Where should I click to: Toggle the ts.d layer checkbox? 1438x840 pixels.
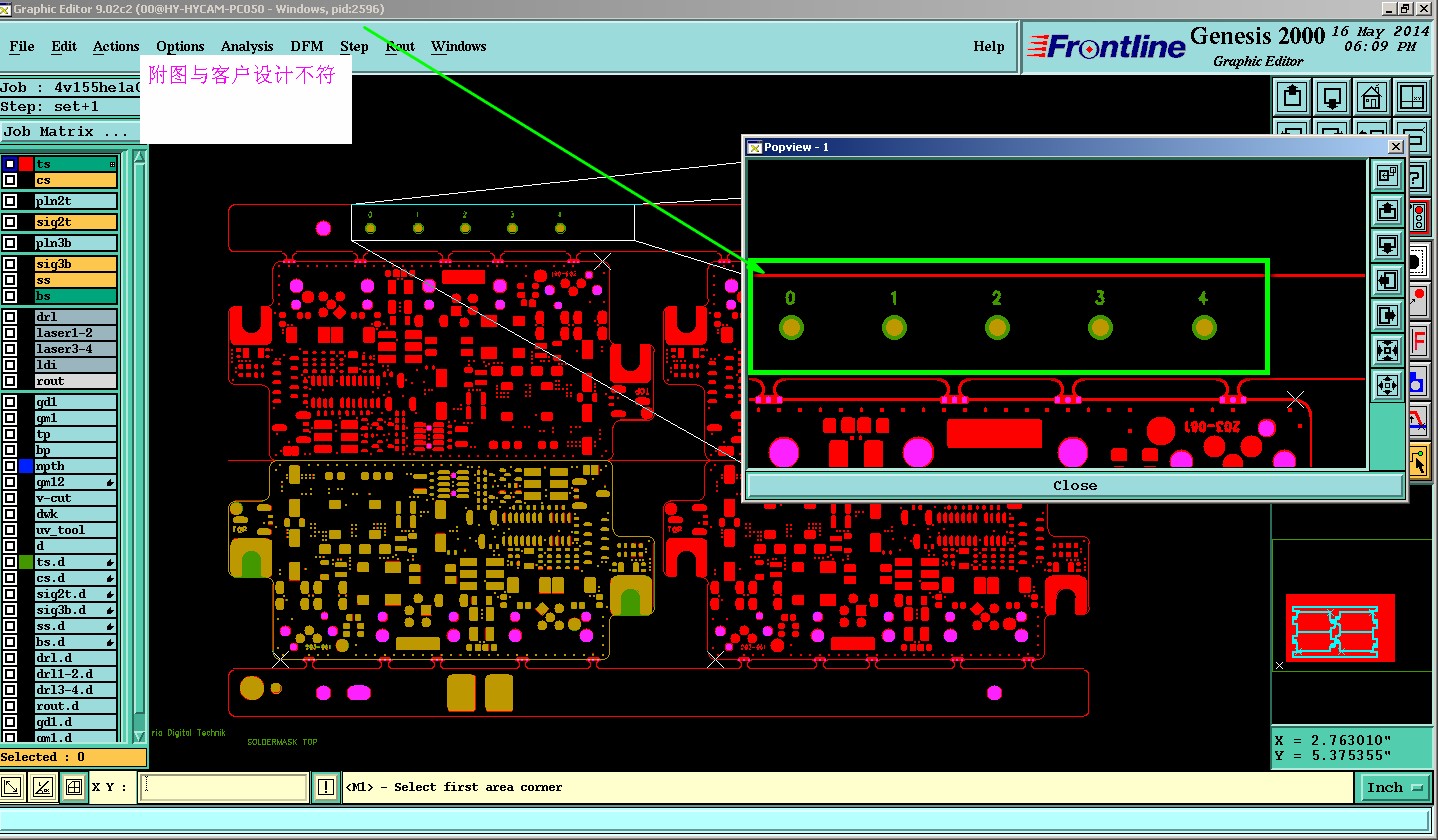click(10, 562)
